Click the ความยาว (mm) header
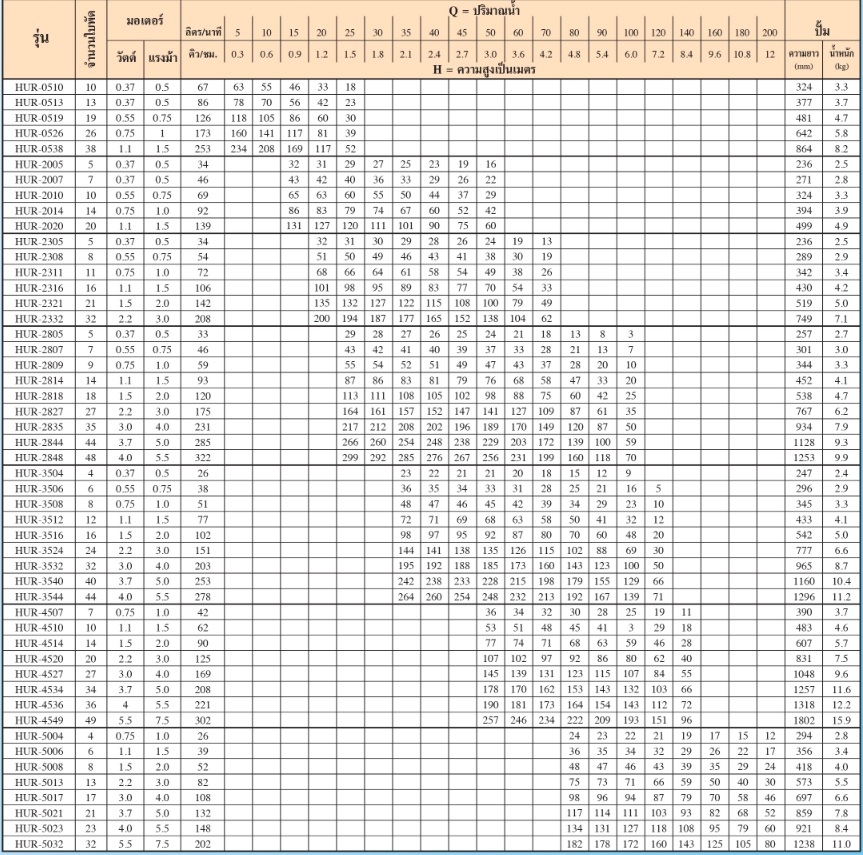Screen dimensions: 863x855 [x=804, y=59]
